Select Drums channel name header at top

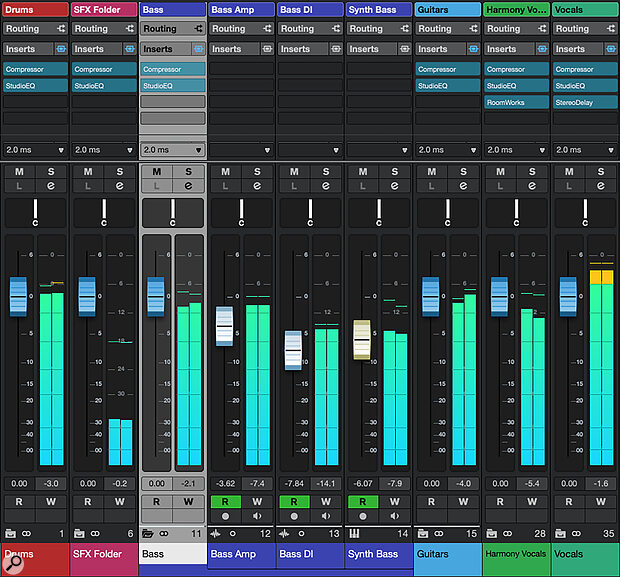pos(35,9)
